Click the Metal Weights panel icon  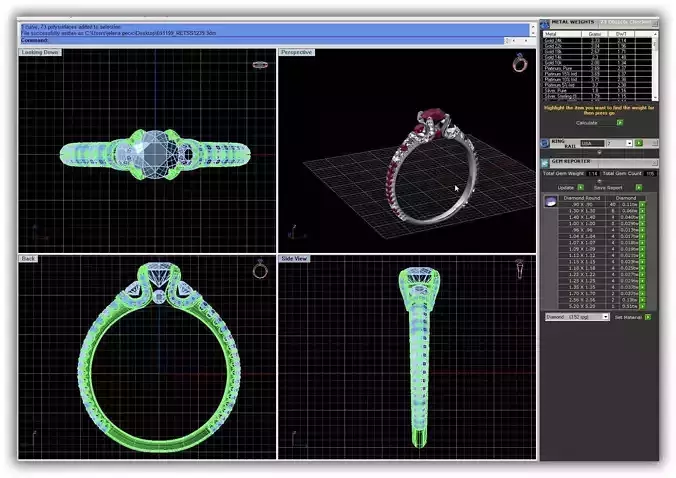pos(545,24)
